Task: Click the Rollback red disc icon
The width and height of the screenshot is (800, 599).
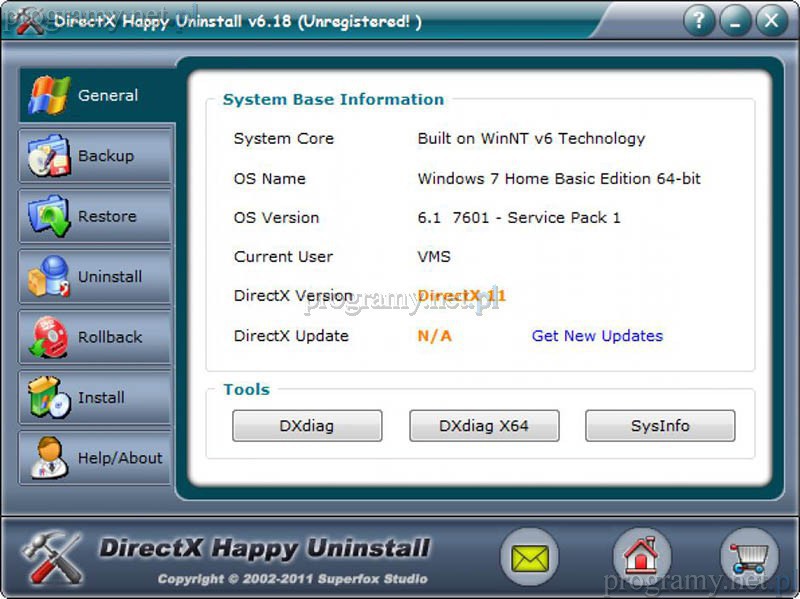Action: tap(48, 337)
